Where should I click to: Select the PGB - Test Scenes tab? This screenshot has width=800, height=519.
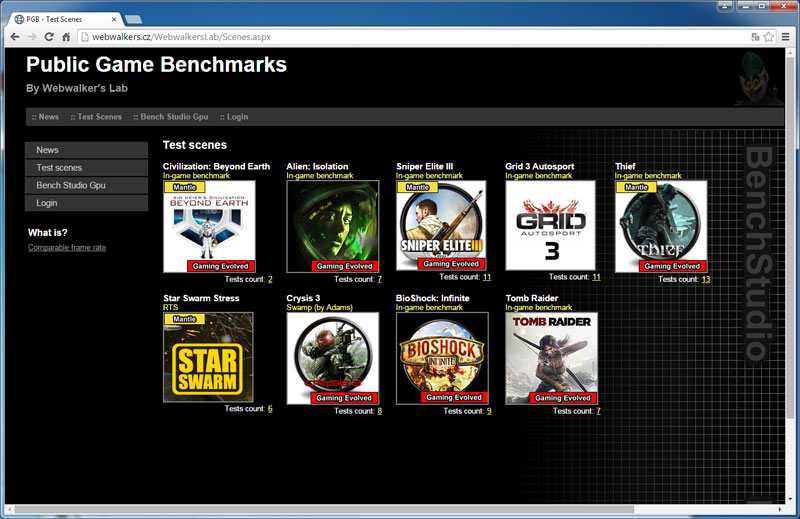(65, 19)
